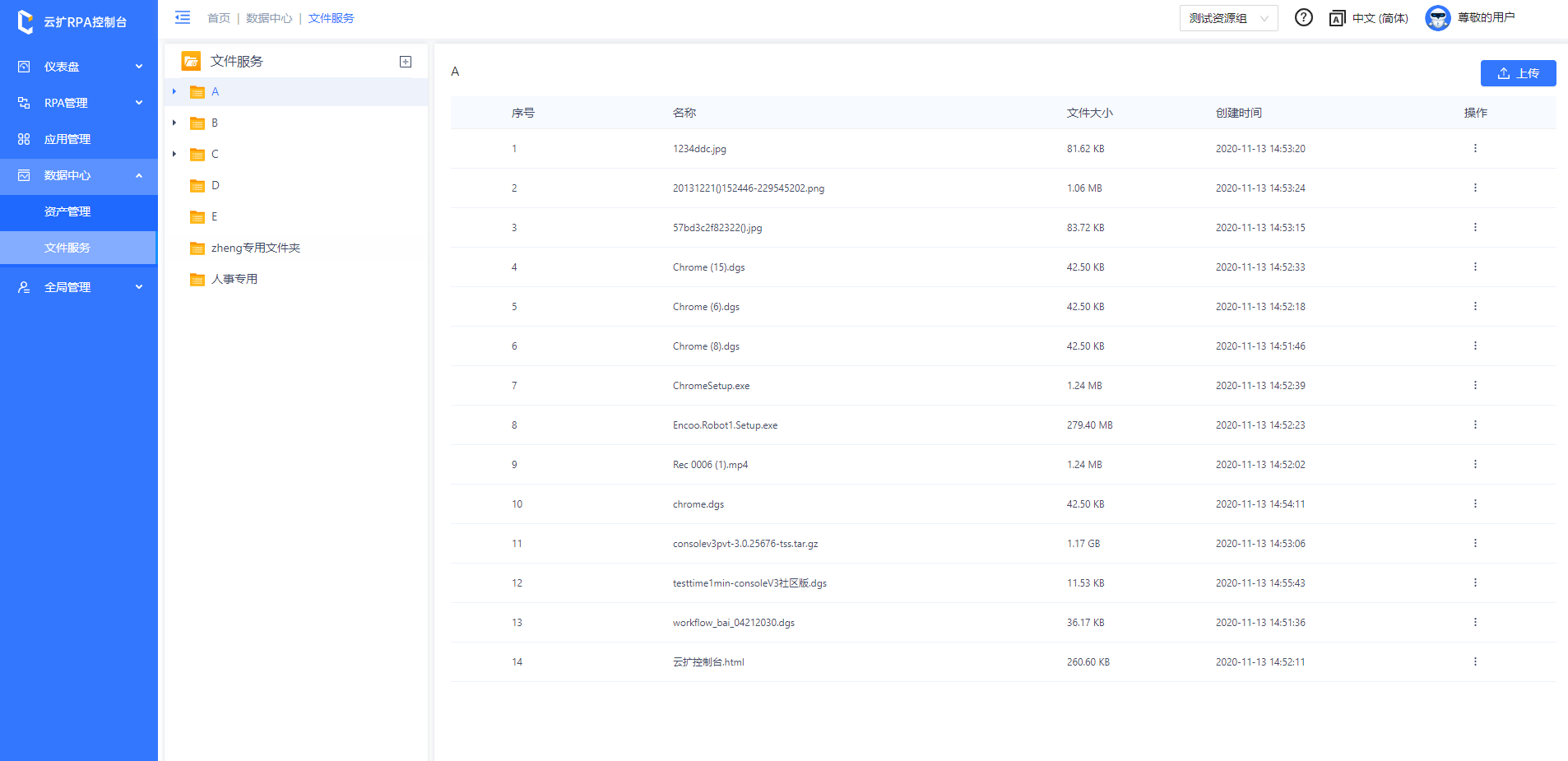
Task: Open the more actions menu for ChromeSetup.exe
Action: coord(1475,386)
